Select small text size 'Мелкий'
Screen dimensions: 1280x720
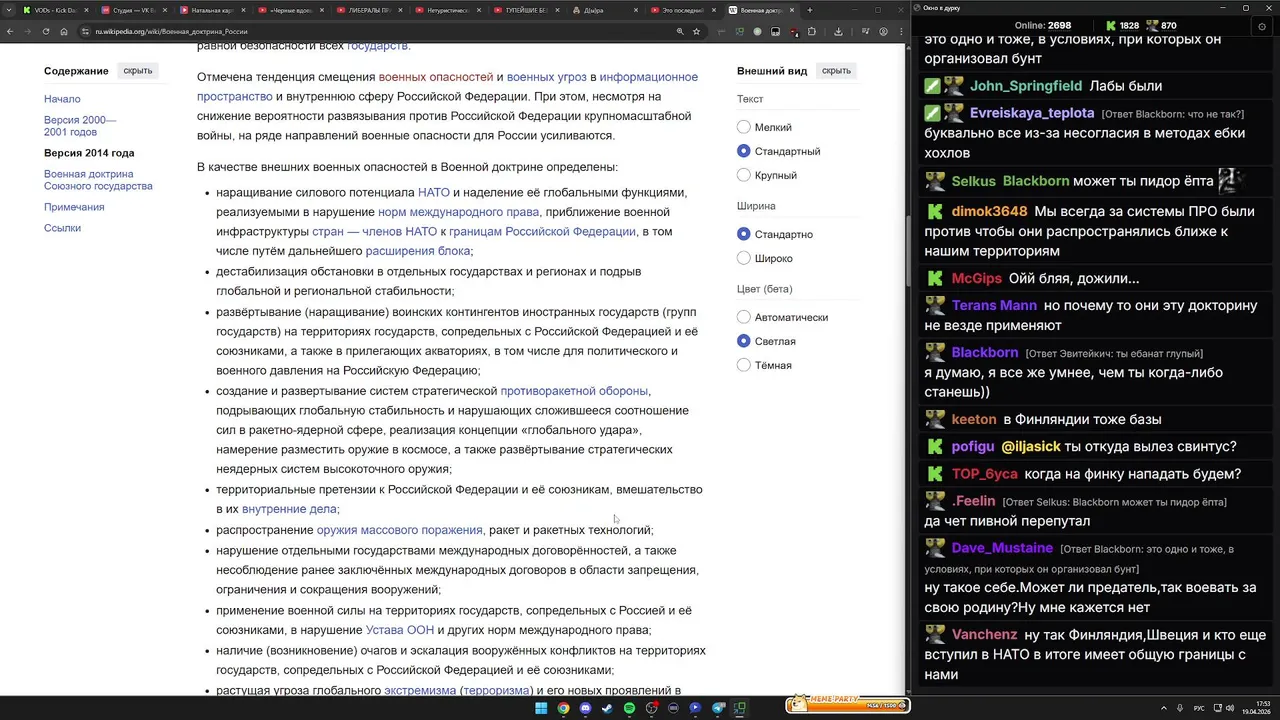(743, 127)
